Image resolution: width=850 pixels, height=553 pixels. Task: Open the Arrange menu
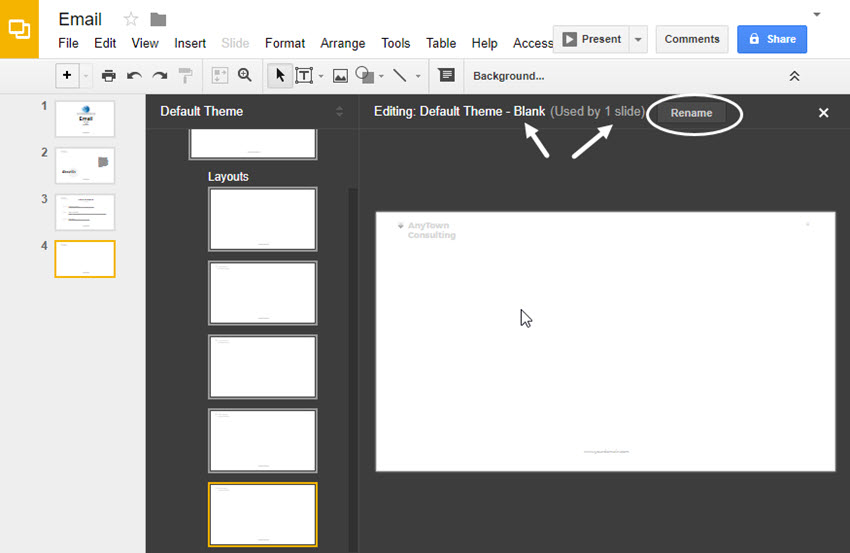click(x=343, y=43)
